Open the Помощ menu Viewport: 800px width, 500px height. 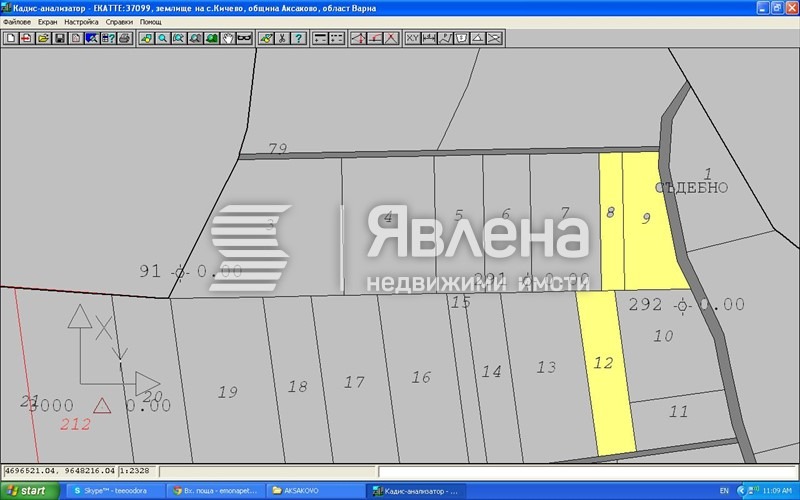click(150, 21)
